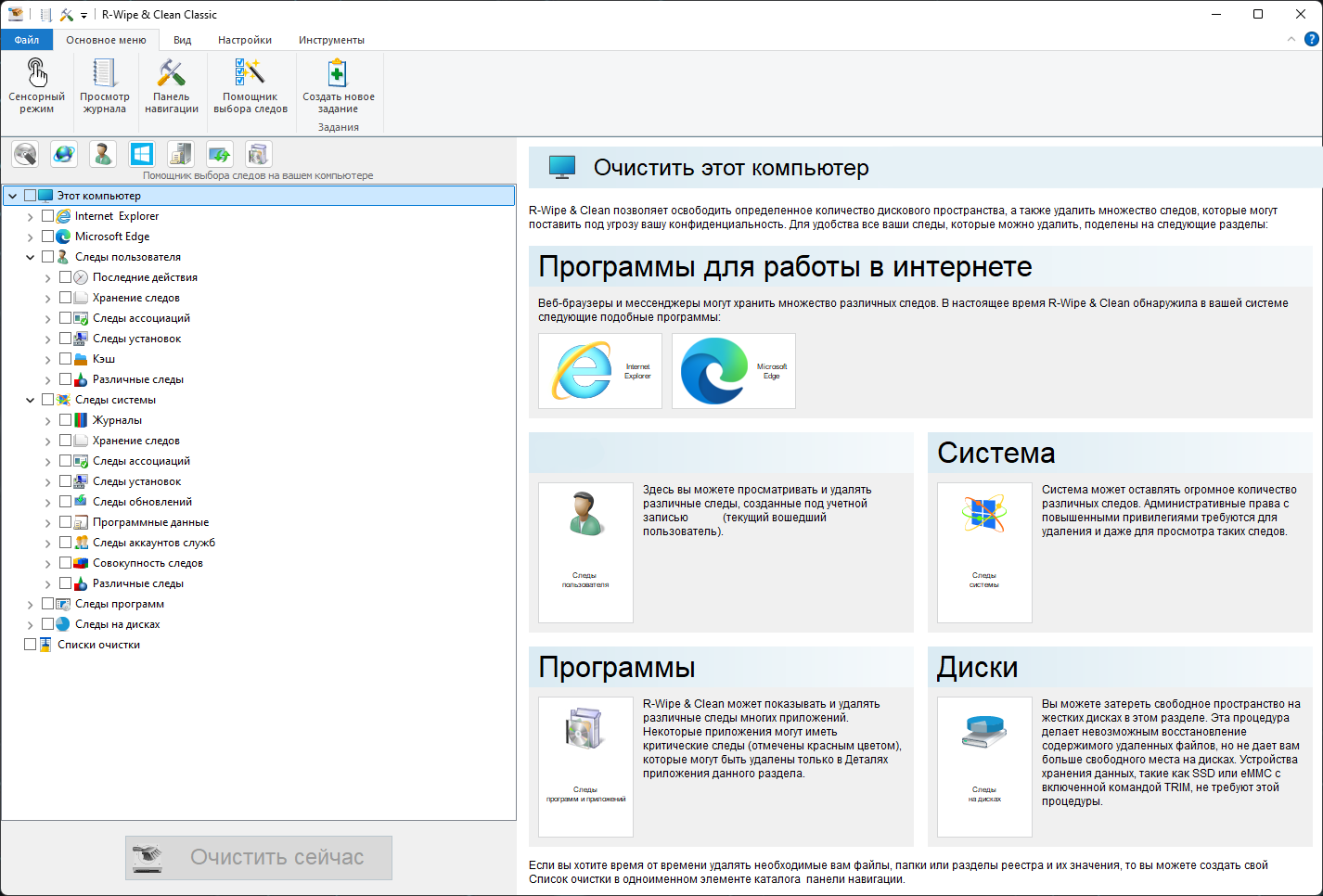Expand the Следы программ tree node
This screenshot has width=1323, height=896.
pos(30,604)
